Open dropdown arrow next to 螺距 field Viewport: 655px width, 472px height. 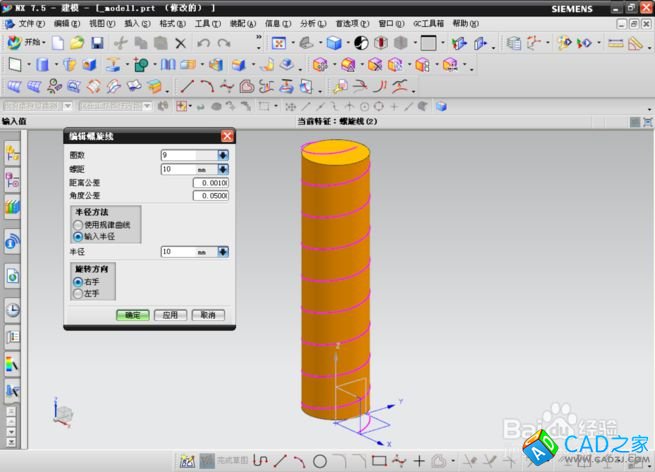tap(223, 169)
